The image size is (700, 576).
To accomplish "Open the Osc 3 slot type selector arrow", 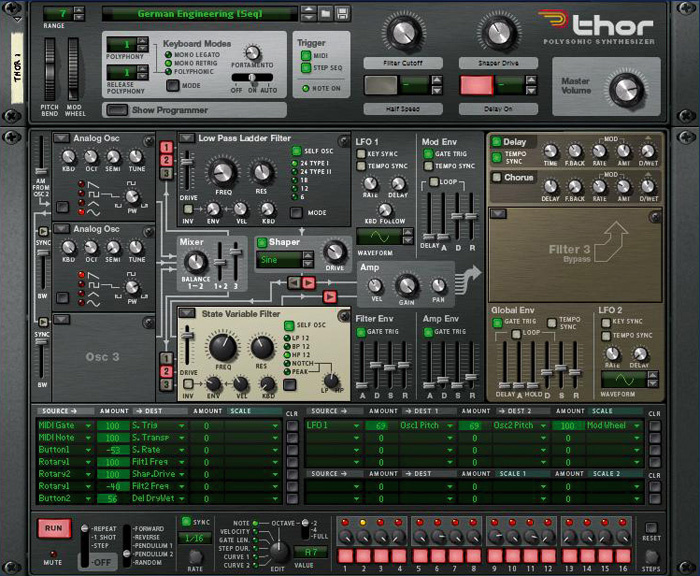I will (62, 319).
